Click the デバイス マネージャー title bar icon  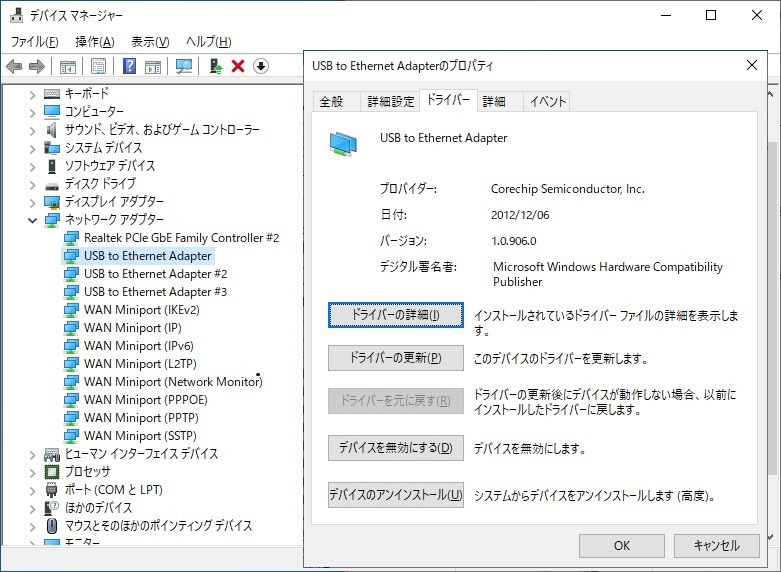click(16, 15)
